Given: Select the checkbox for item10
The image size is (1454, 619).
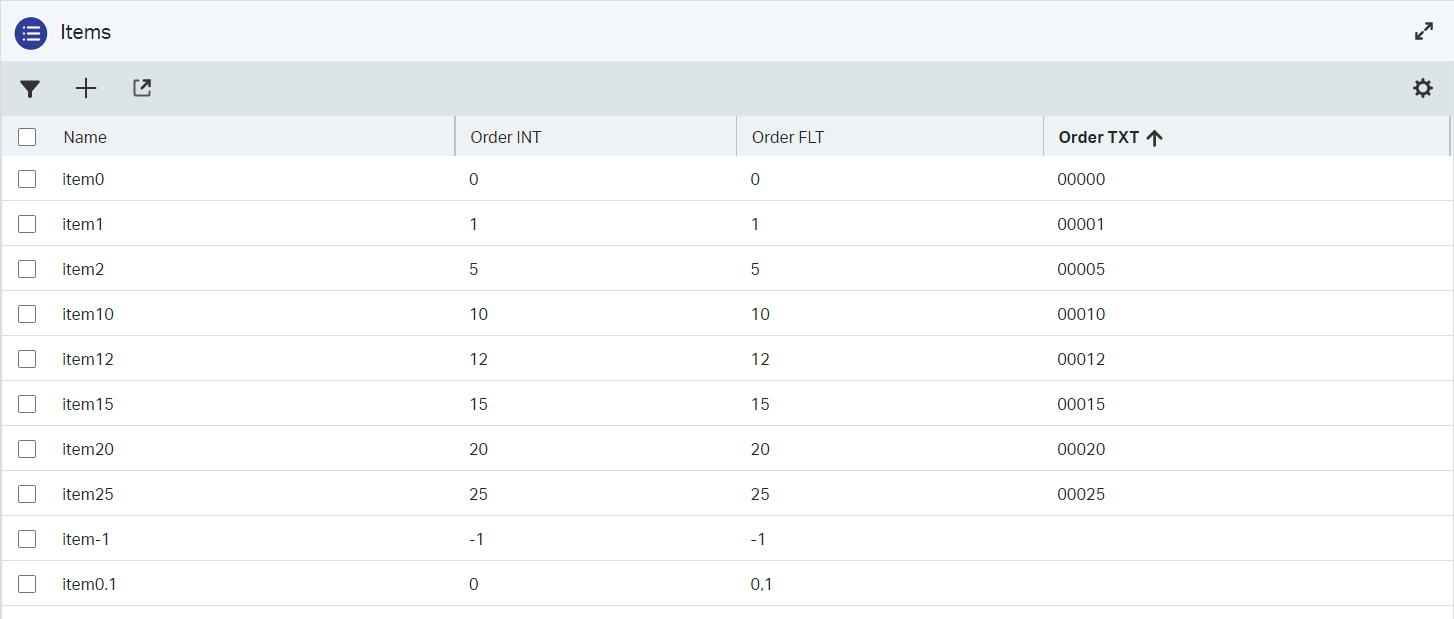Looking at the screenshot, I should (x=27, y=314).
